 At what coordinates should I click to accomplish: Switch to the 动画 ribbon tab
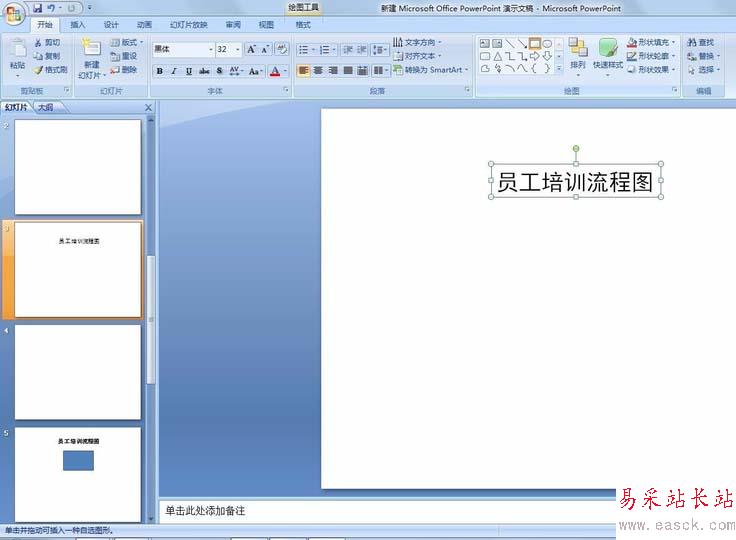144,25
